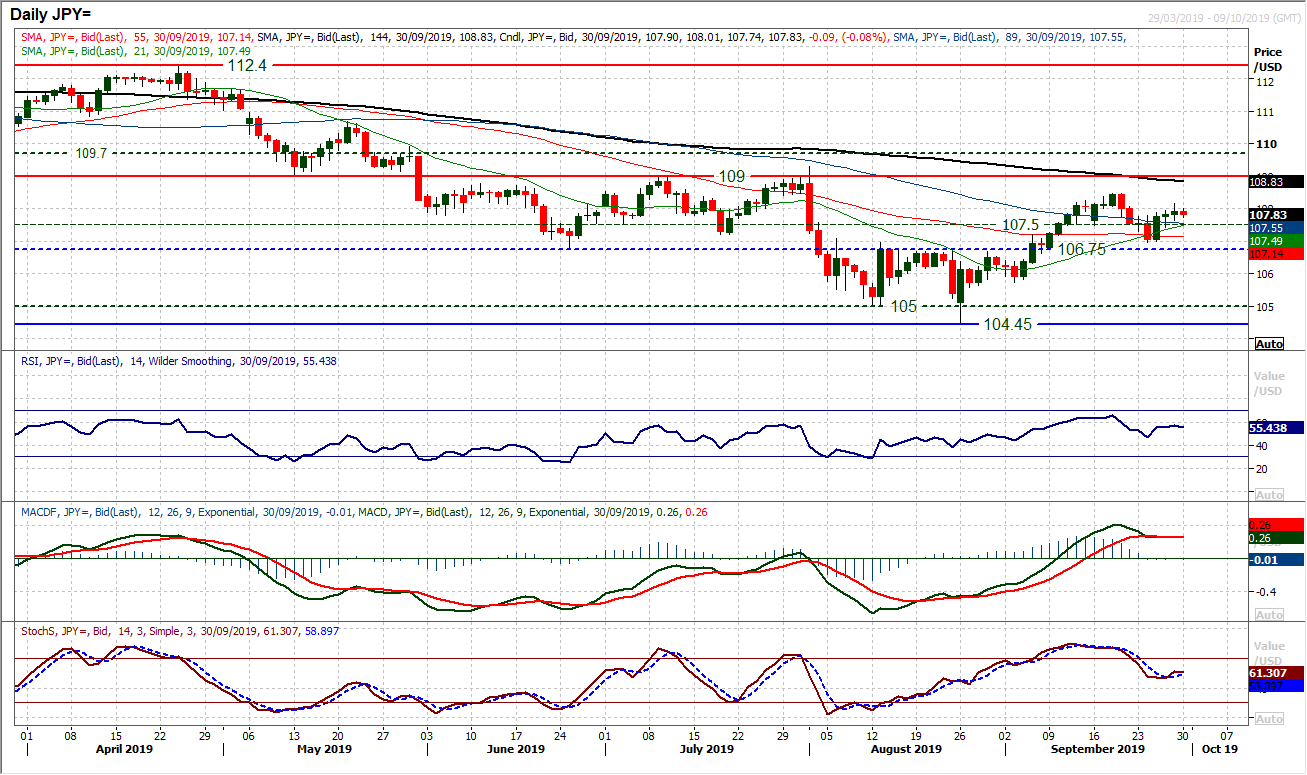This screenshot has width=1307, height=775.
Task: Click the 55.438 RSI value tag
Action: [1277, 428]
